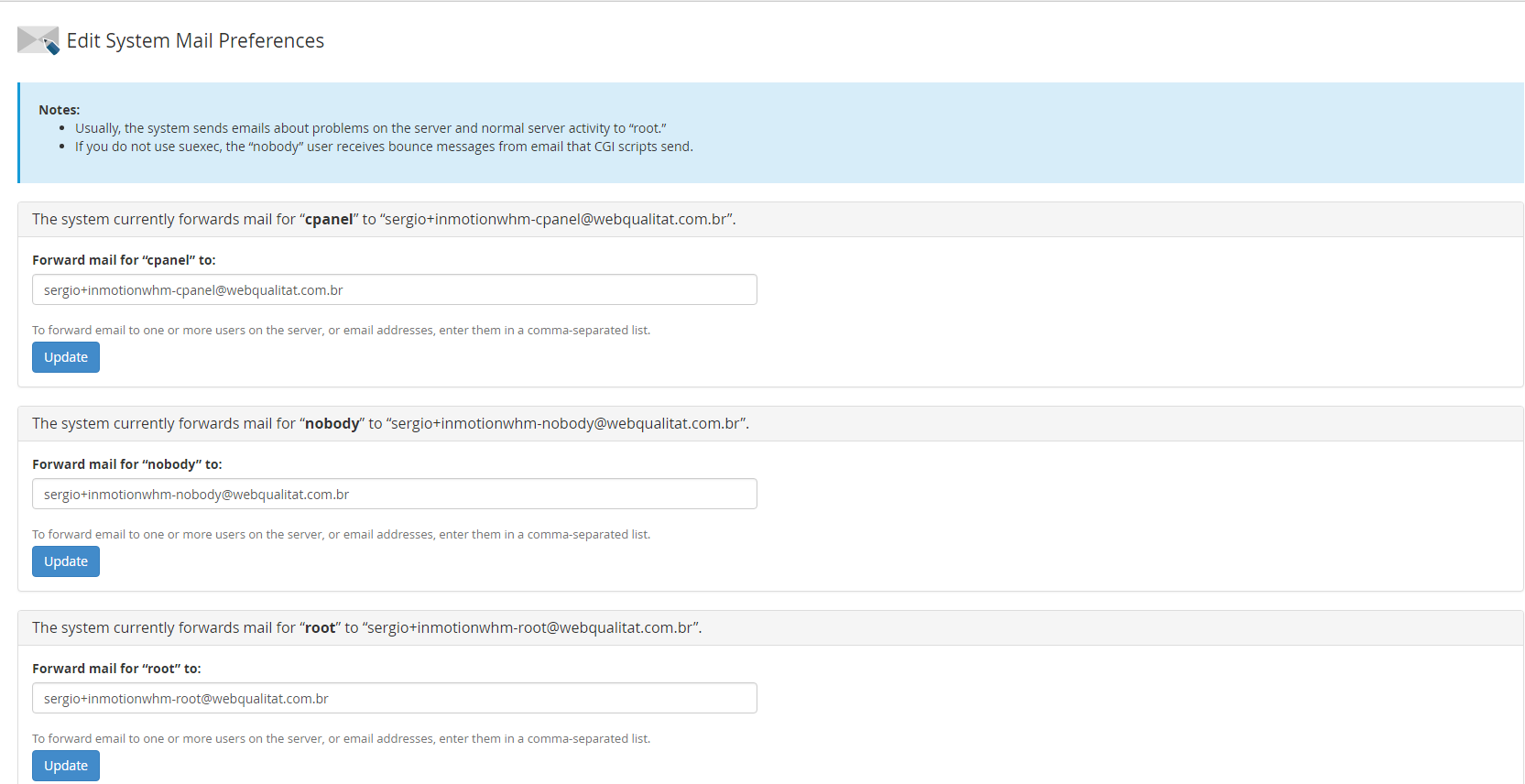Click the "Edit System Mail Preferences" heading

click(195, 41)
